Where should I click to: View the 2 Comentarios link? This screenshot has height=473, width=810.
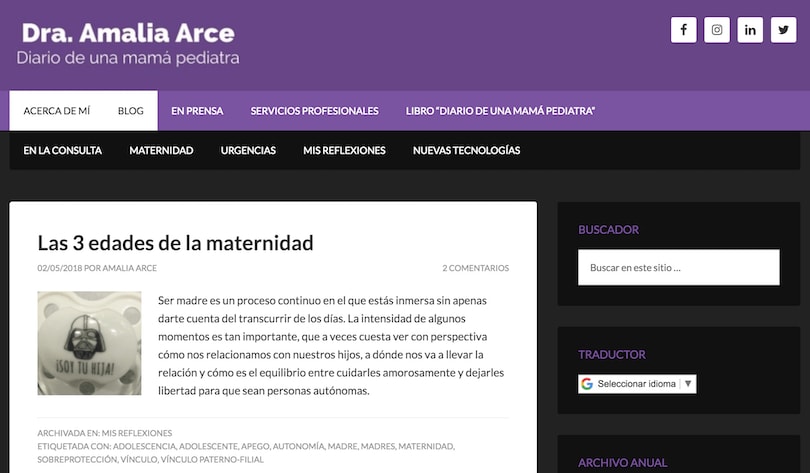[475, 268]
